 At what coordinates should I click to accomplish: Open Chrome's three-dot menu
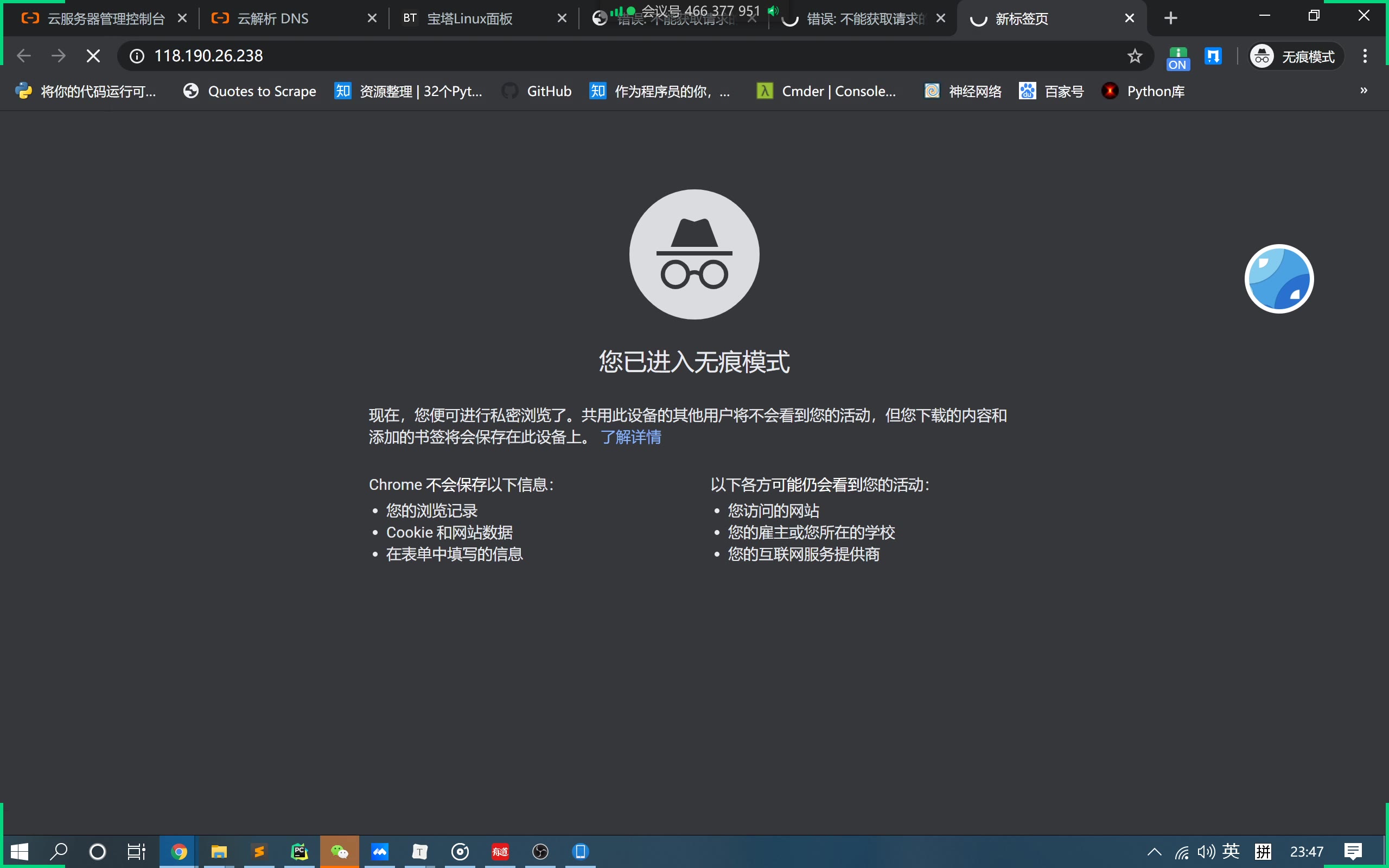tap(1366, 56)
